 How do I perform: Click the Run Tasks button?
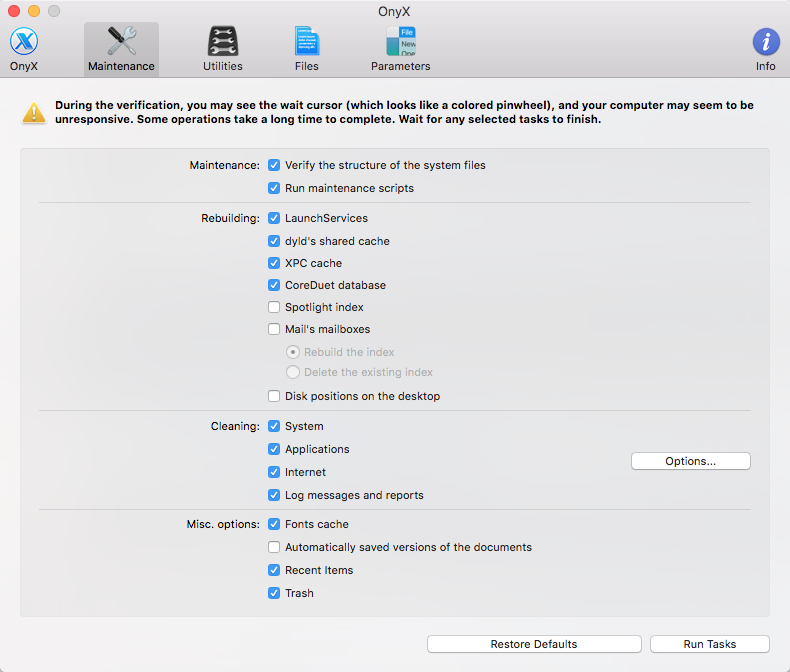coord(709,644)
